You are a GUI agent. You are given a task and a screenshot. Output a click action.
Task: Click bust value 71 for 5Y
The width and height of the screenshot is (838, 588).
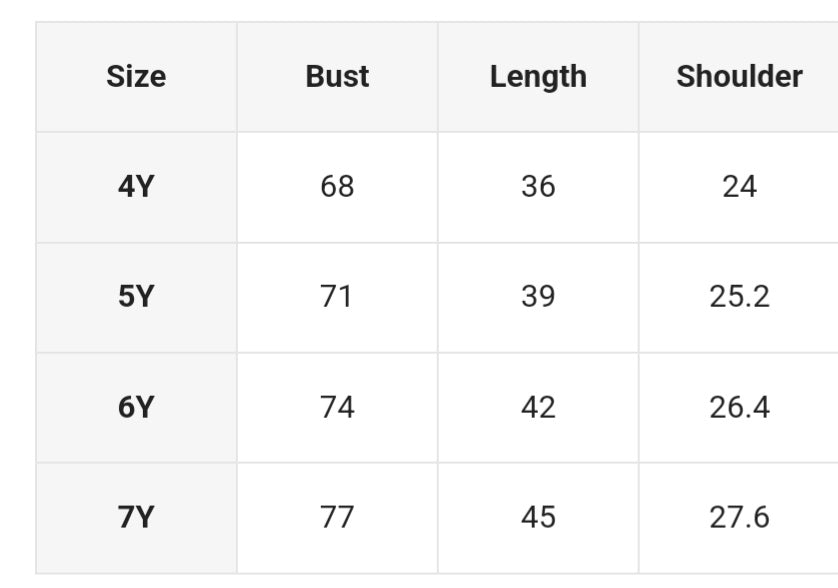click(337, 297)
